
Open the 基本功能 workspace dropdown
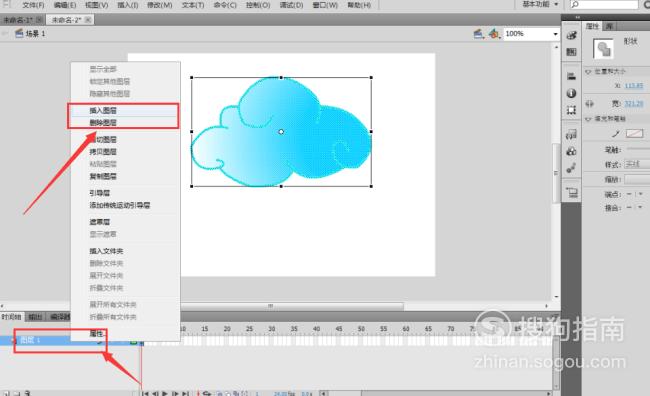point(540,4)
